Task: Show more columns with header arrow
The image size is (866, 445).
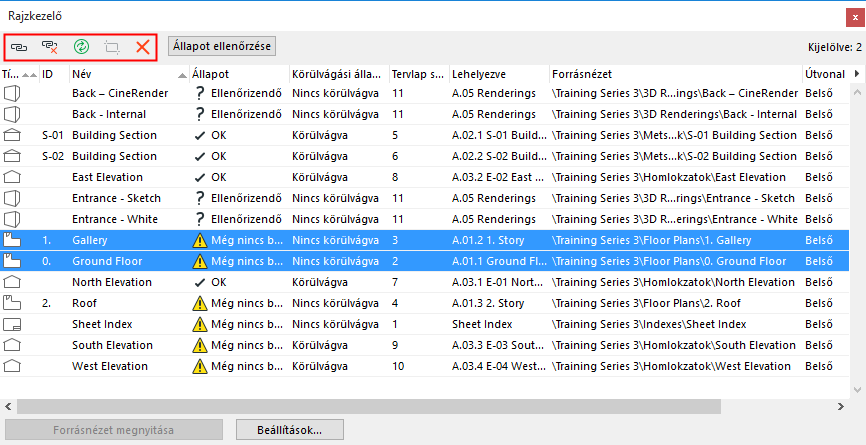Action: (x=857, y=73)
